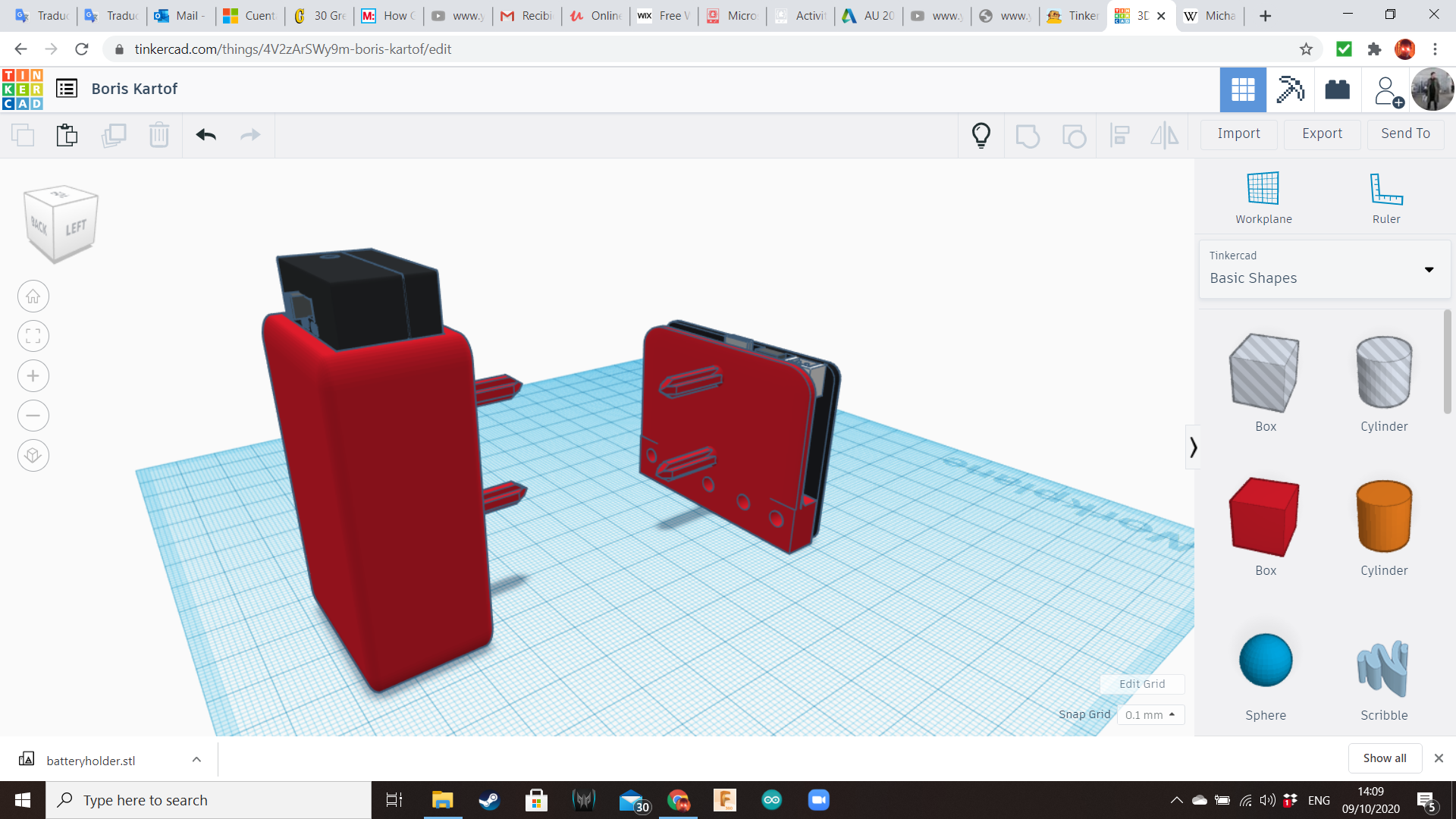Screen dimensions: 1456x819
Task: Click the Export button
Action: (1322, 133)
